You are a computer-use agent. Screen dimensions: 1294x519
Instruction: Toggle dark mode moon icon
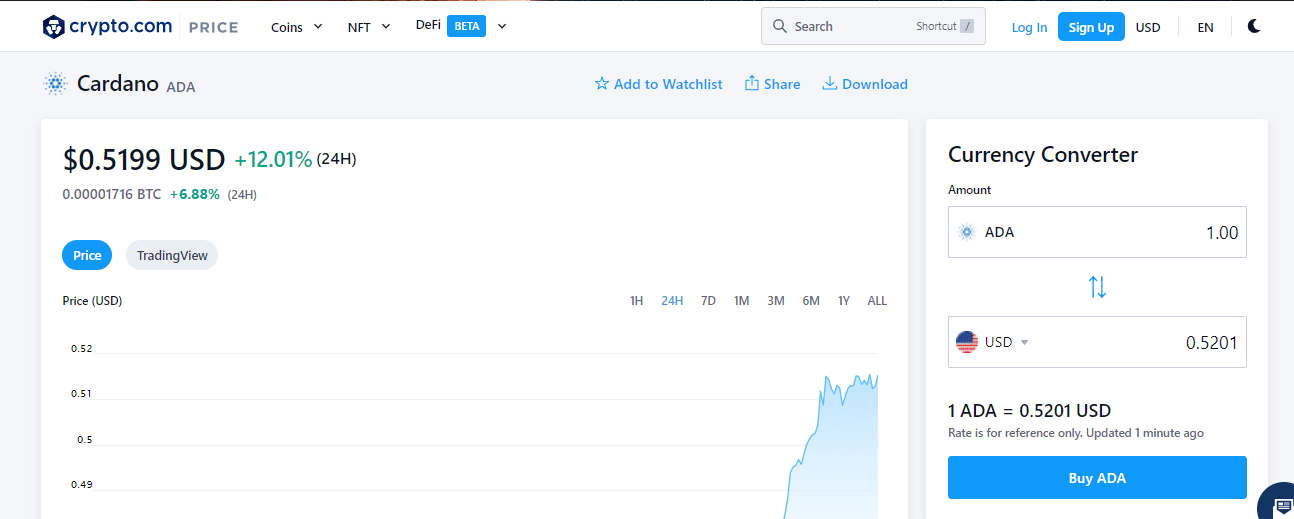click(1254, 27)
